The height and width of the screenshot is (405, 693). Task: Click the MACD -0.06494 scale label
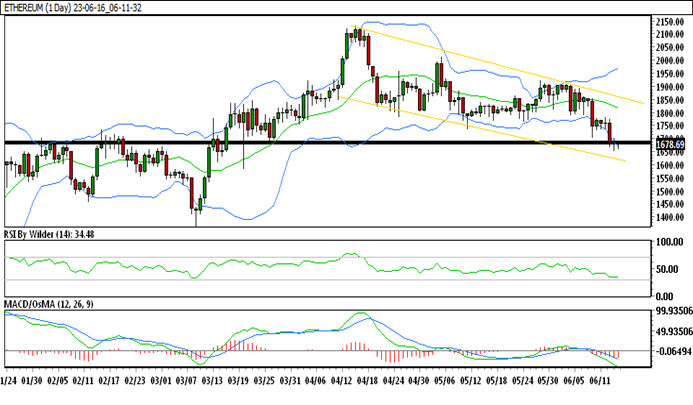674,352
